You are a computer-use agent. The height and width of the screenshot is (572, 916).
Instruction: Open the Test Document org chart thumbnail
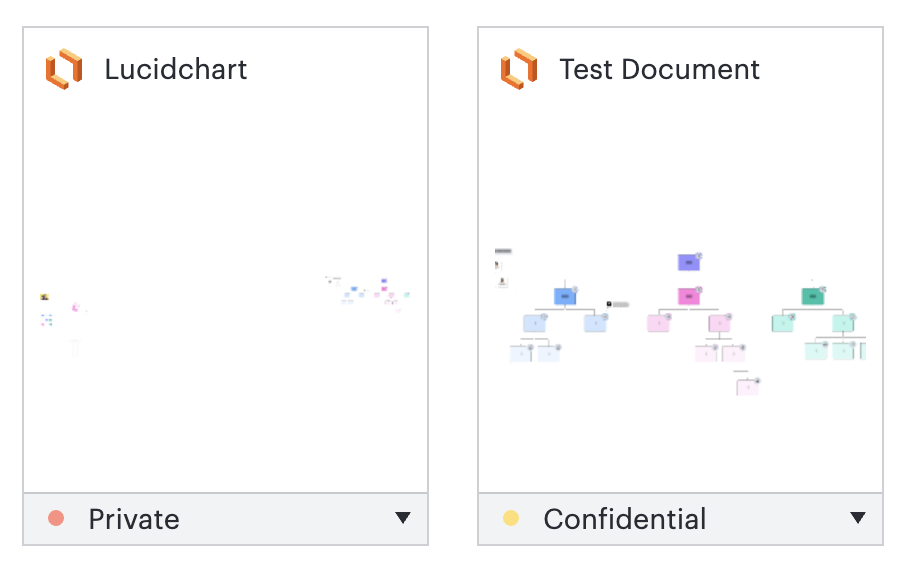point(681,298)
